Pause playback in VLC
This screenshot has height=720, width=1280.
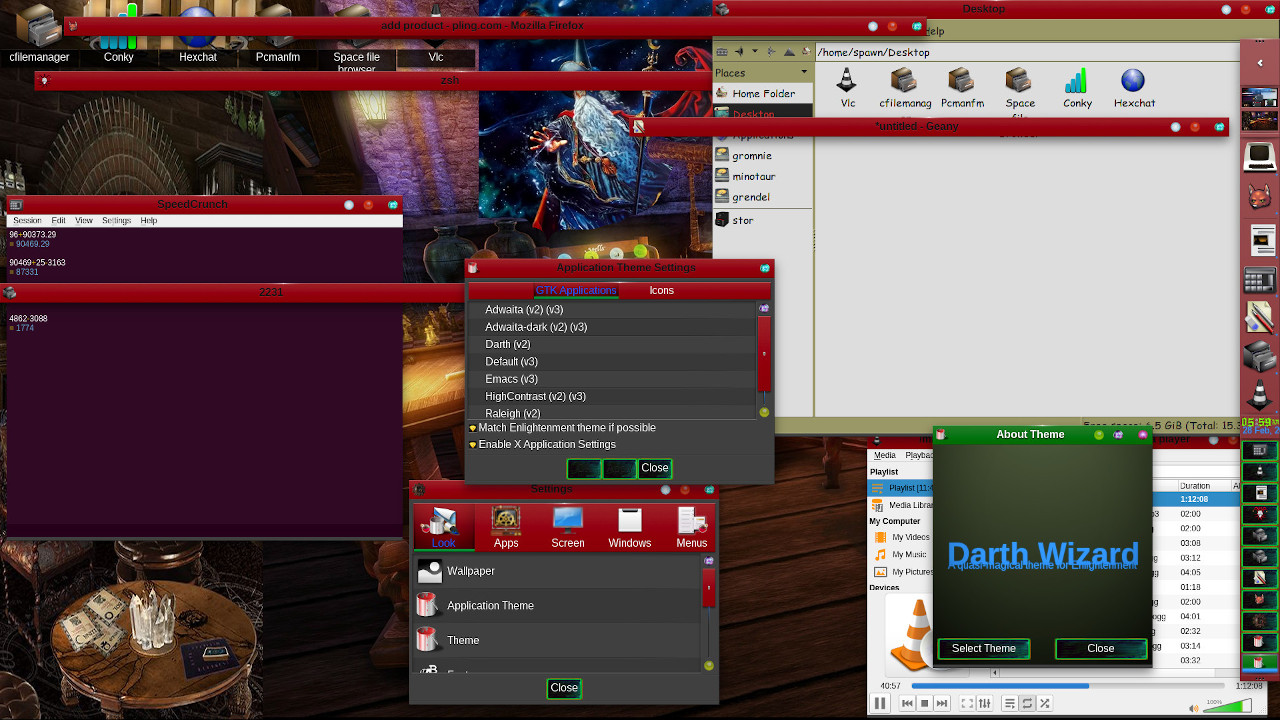(x=880, y=704)
